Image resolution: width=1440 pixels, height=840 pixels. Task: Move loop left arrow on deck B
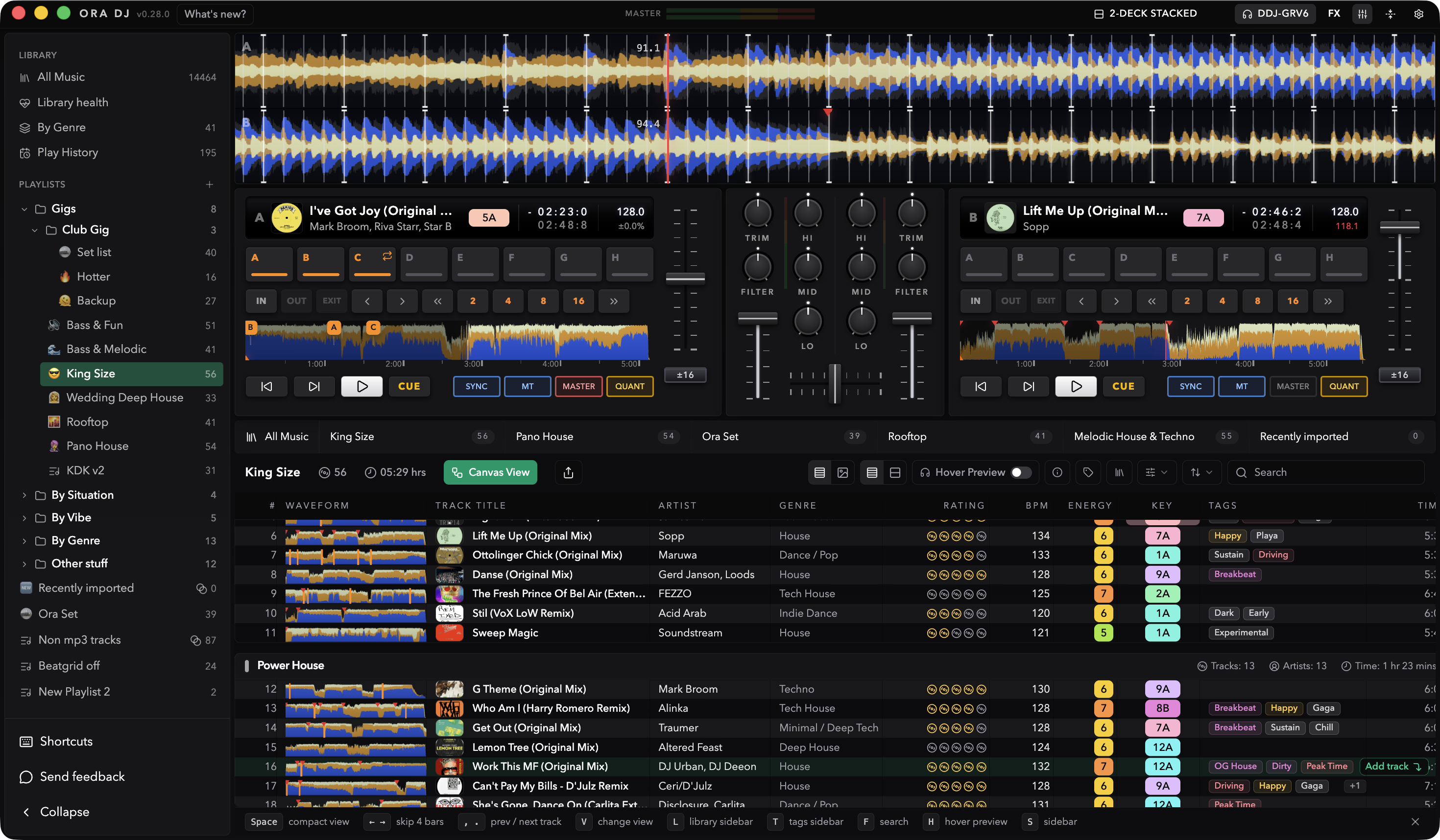(1081, 301)
